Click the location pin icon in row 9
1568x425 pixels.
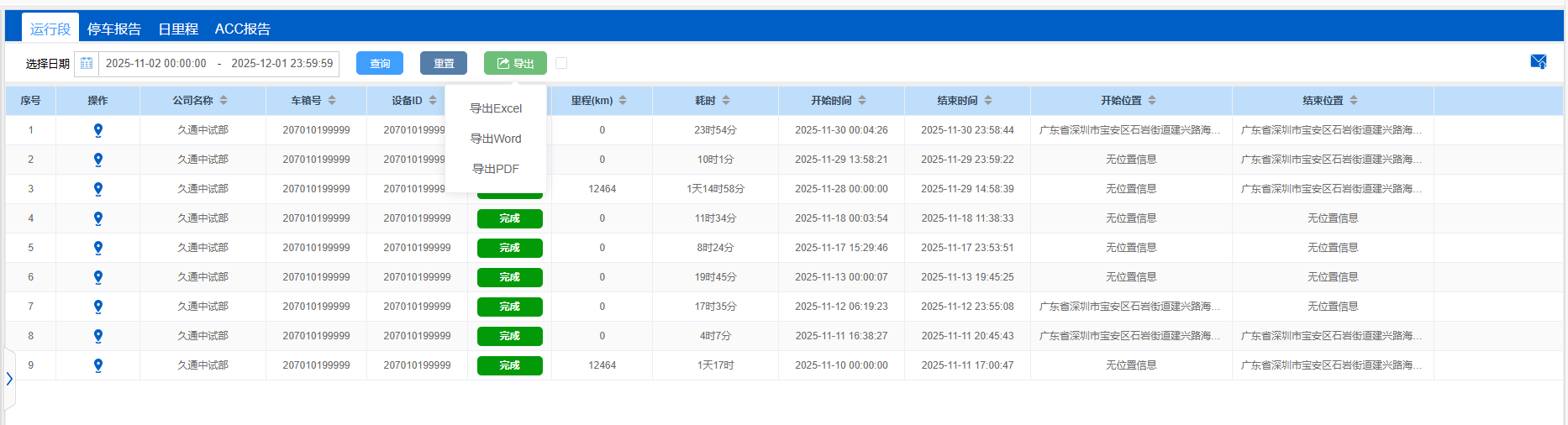(x=98, y=365)
